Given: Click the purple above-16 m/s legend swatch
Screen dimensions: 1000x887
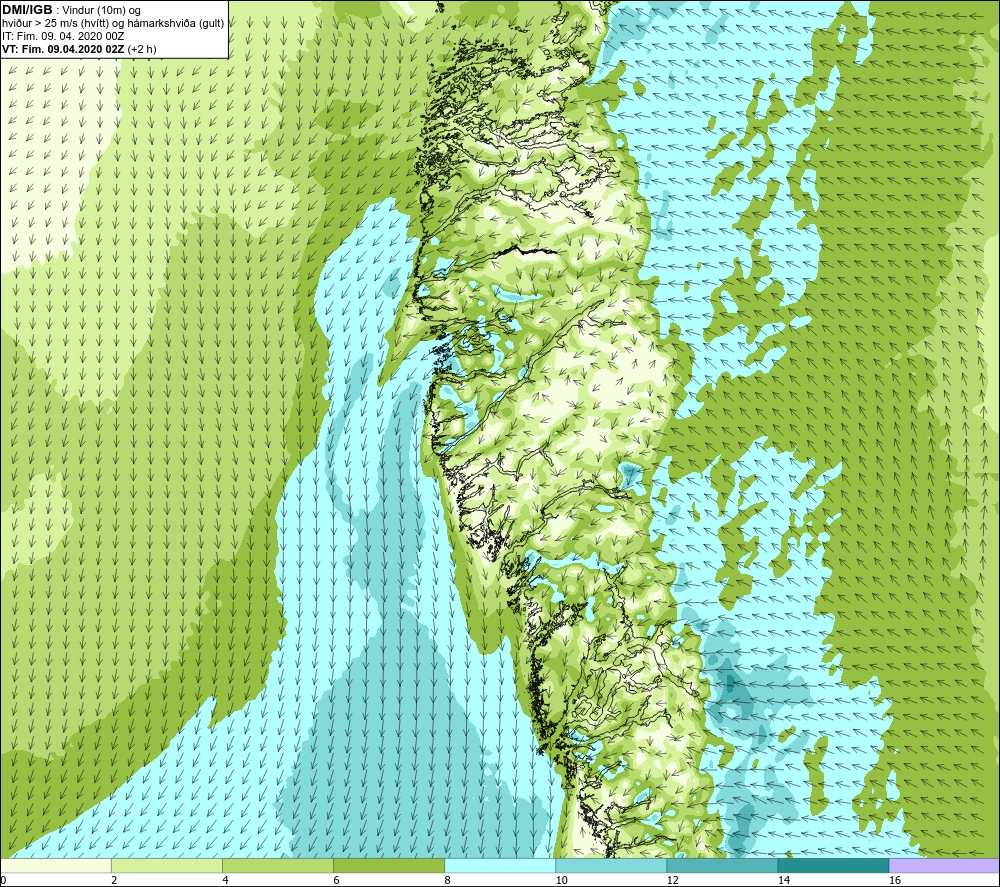Looking at the screenshot, I should coord(944,866).
